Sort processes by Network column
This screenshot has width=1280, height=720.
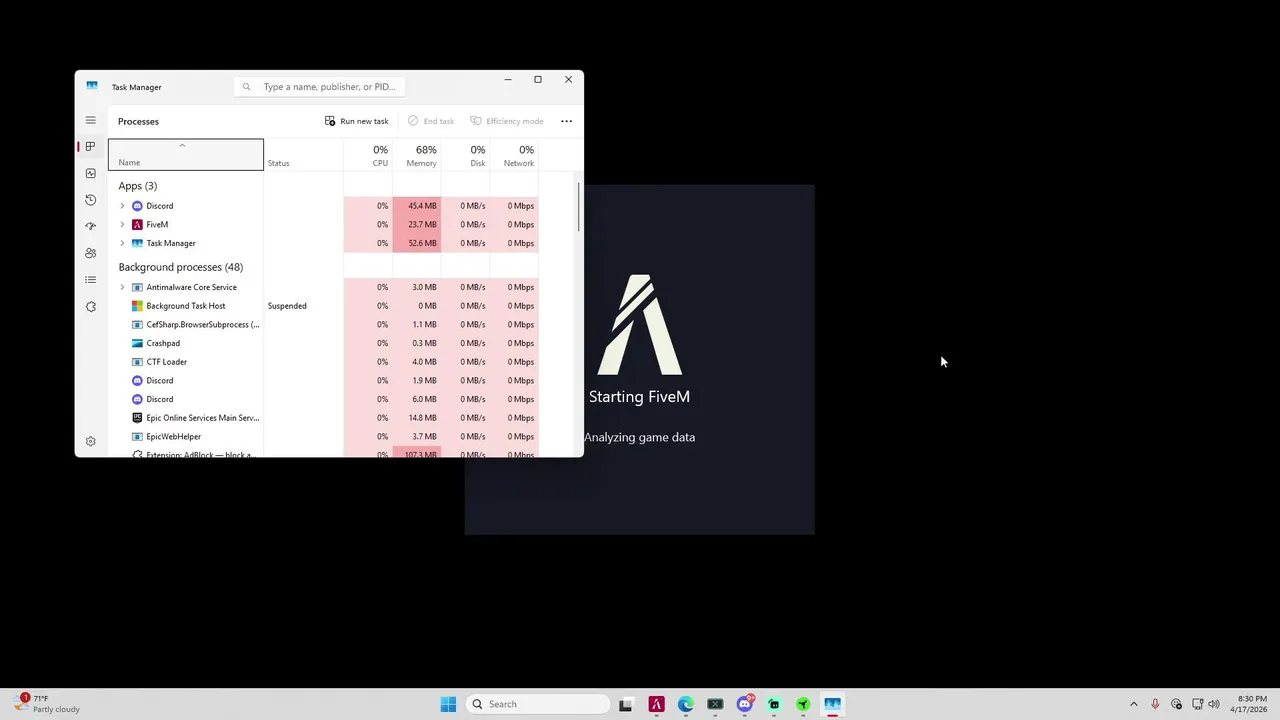pos(514,155)
